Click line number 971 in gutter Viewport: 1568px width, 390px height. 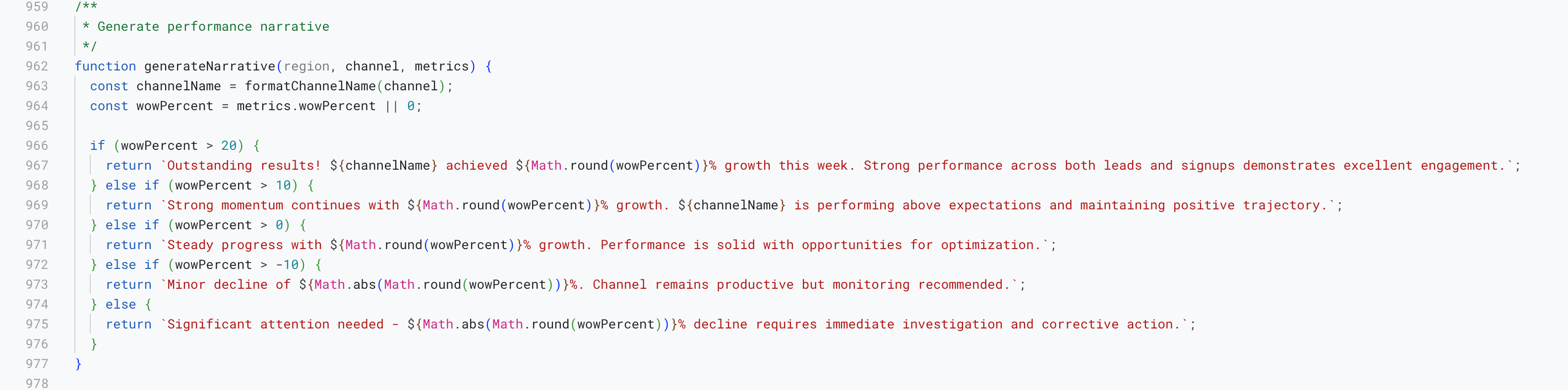tap(37, 245)
